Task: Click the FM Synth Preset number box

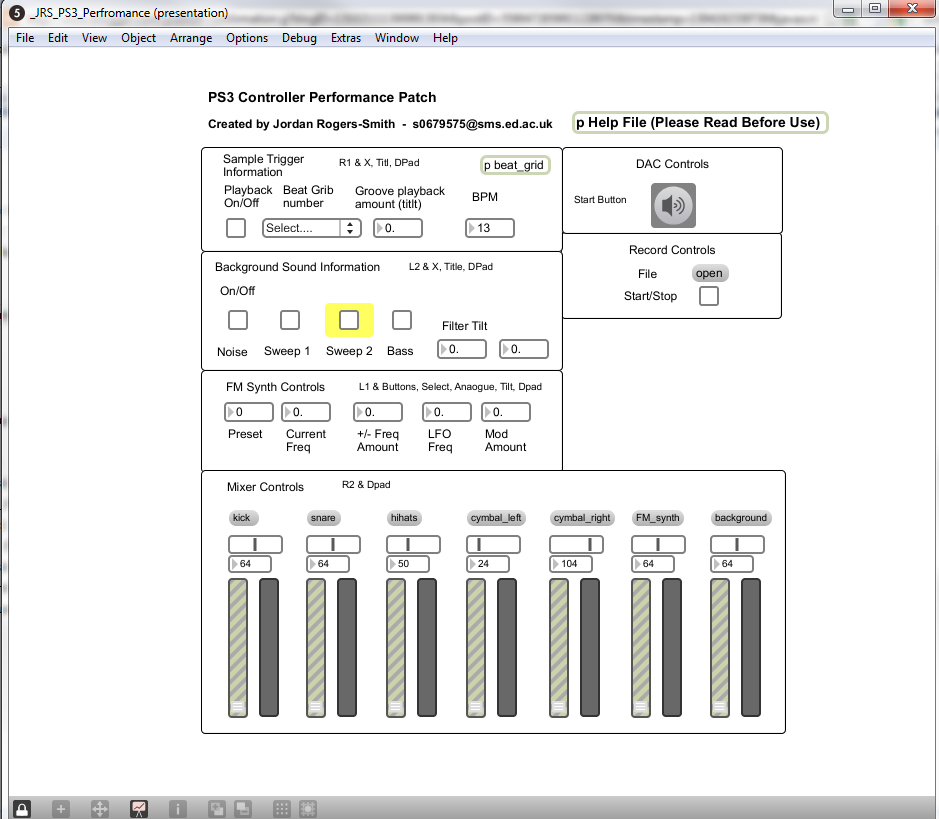Action: (249, 412)
